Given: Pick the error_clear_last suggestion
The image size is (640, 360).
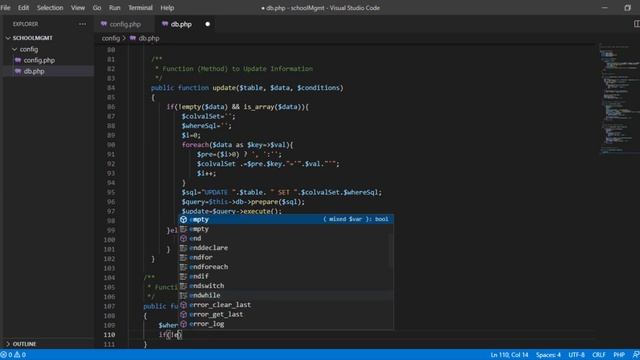Looking at the screenshot, I should [x=286, y=304].
